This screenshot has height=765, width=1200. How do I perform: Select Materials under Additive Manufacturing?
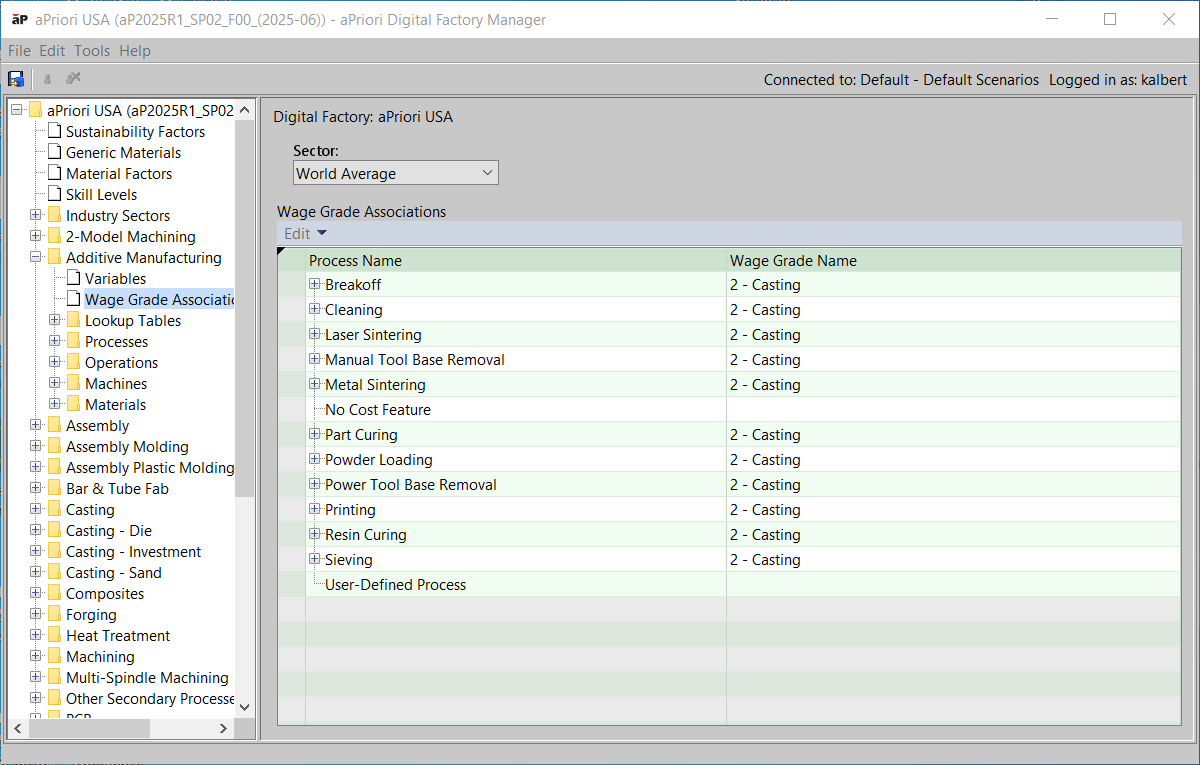pyautogui.click(x=115, y=404)
